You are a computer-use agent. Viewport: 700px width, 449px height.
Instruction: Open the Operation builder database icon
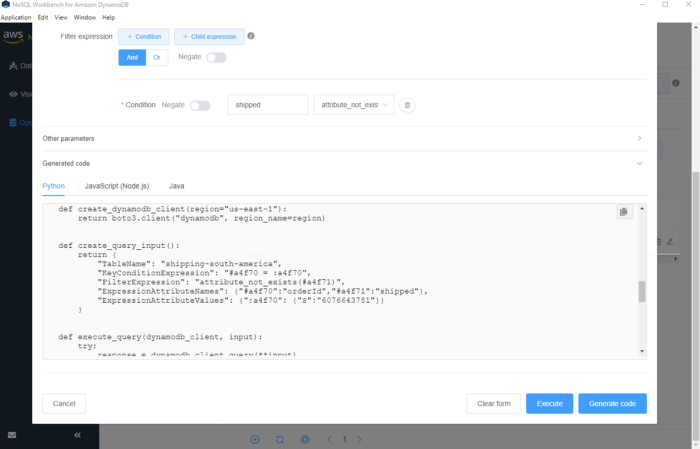tap(13, 123)
